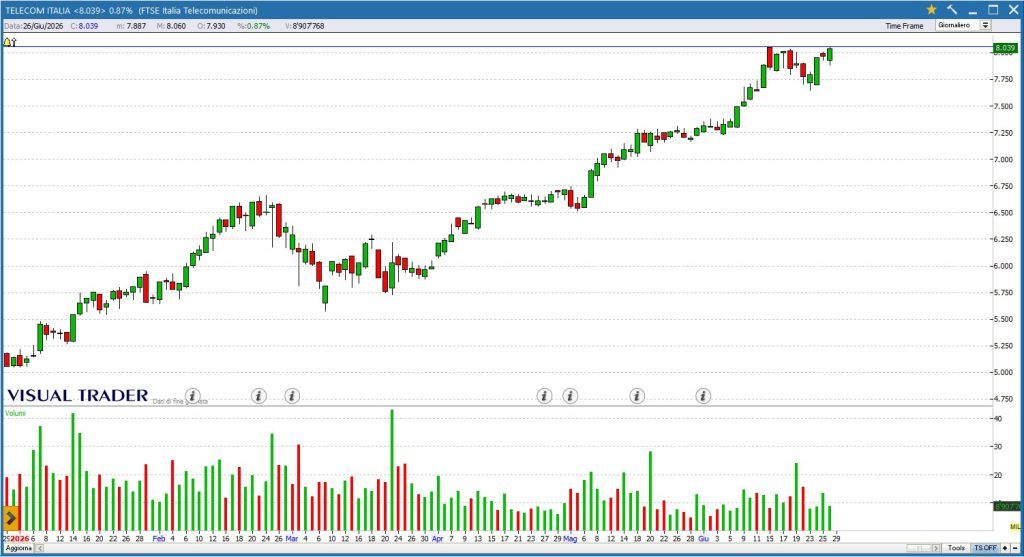Open the info marker at April 27
This screenshot has width=1024, height=557.
[544, 396]
